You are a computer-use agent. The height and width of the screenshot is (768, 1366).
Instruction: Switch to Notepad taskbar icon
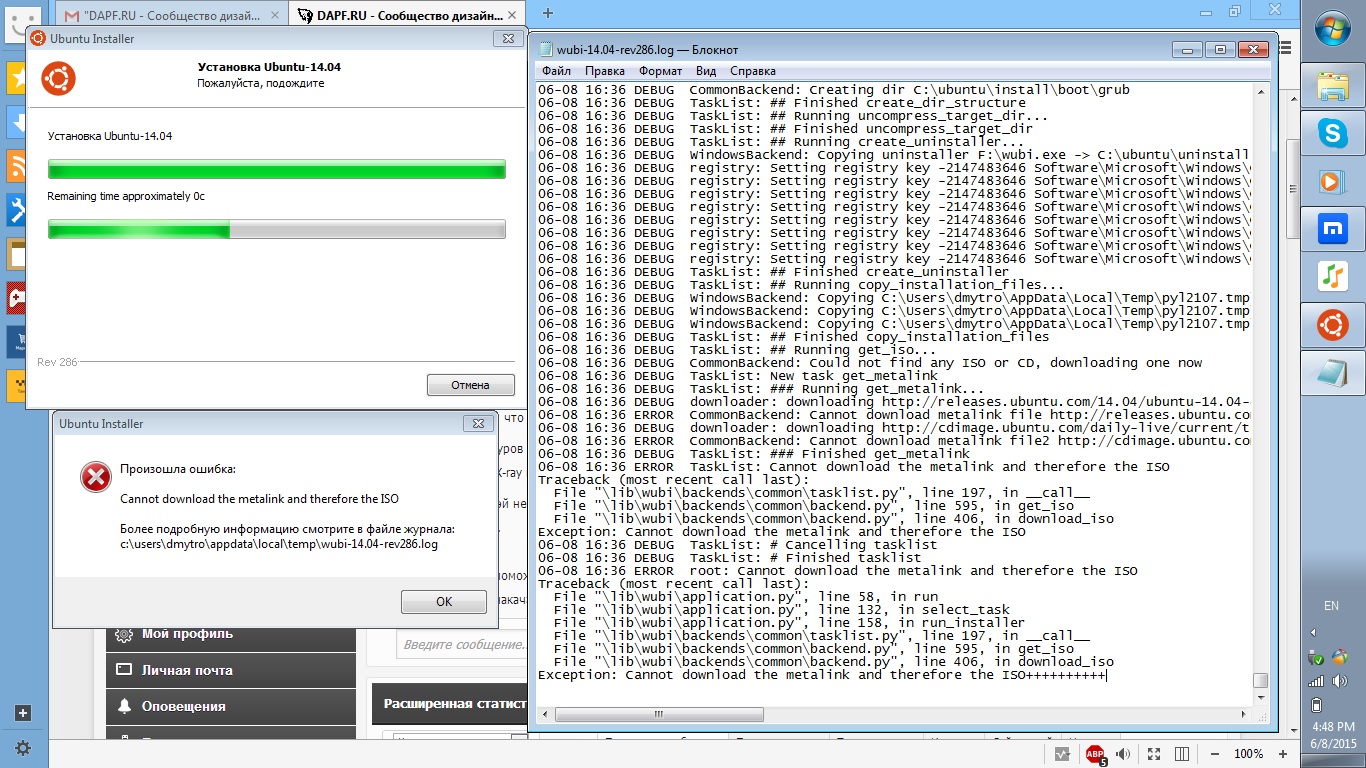tap(1333, 373)
